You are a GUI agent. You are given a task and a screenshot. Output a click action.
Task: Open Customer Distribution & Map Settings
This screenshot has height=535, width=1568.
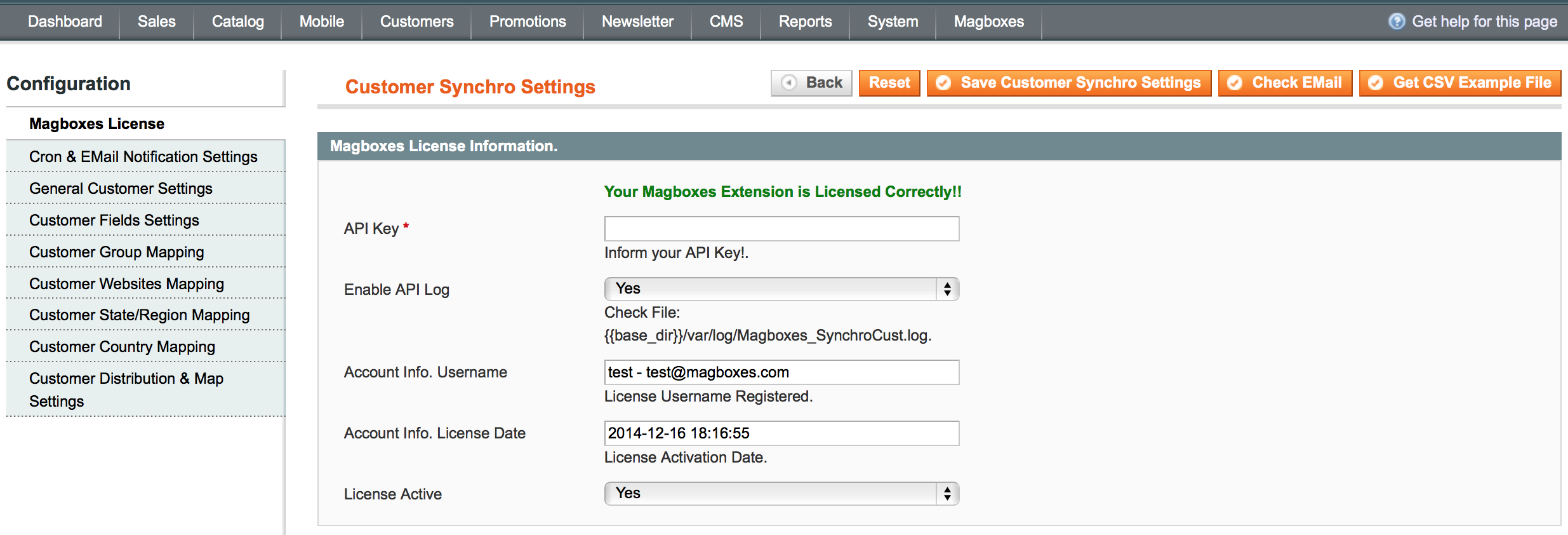[x=145, y=389]
